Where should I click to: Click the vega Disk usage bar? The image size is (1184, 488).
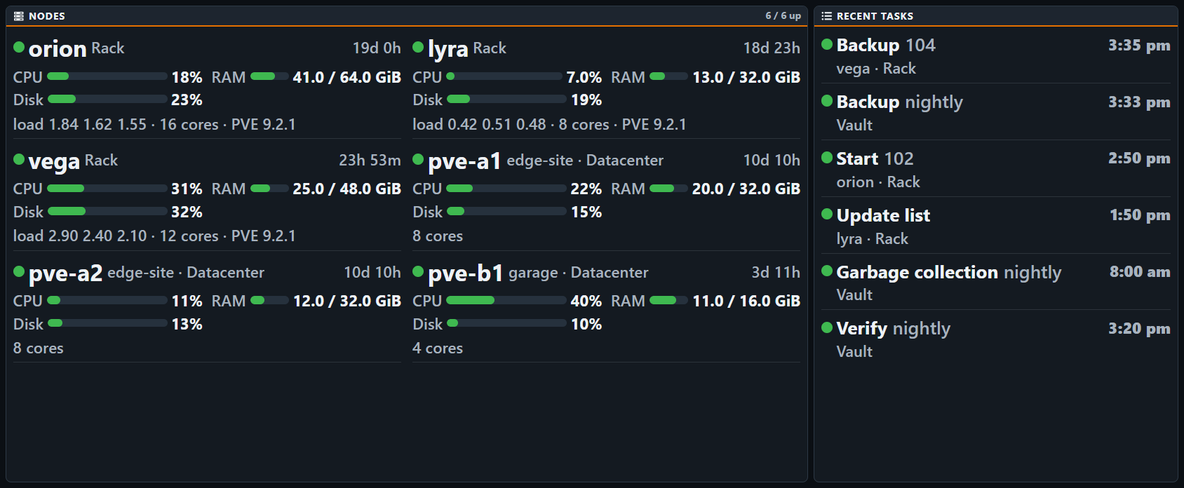tap(107, 211)
